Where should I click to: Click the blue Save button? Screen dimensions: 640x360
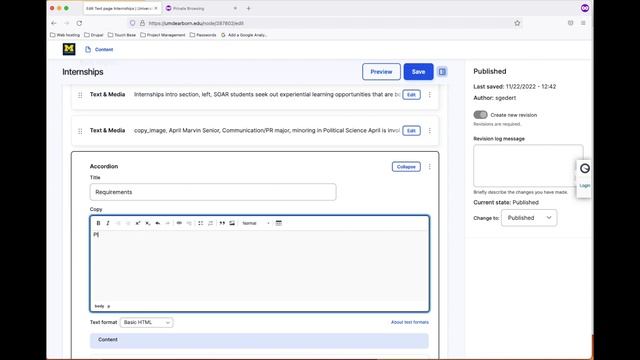click(418, 72)
